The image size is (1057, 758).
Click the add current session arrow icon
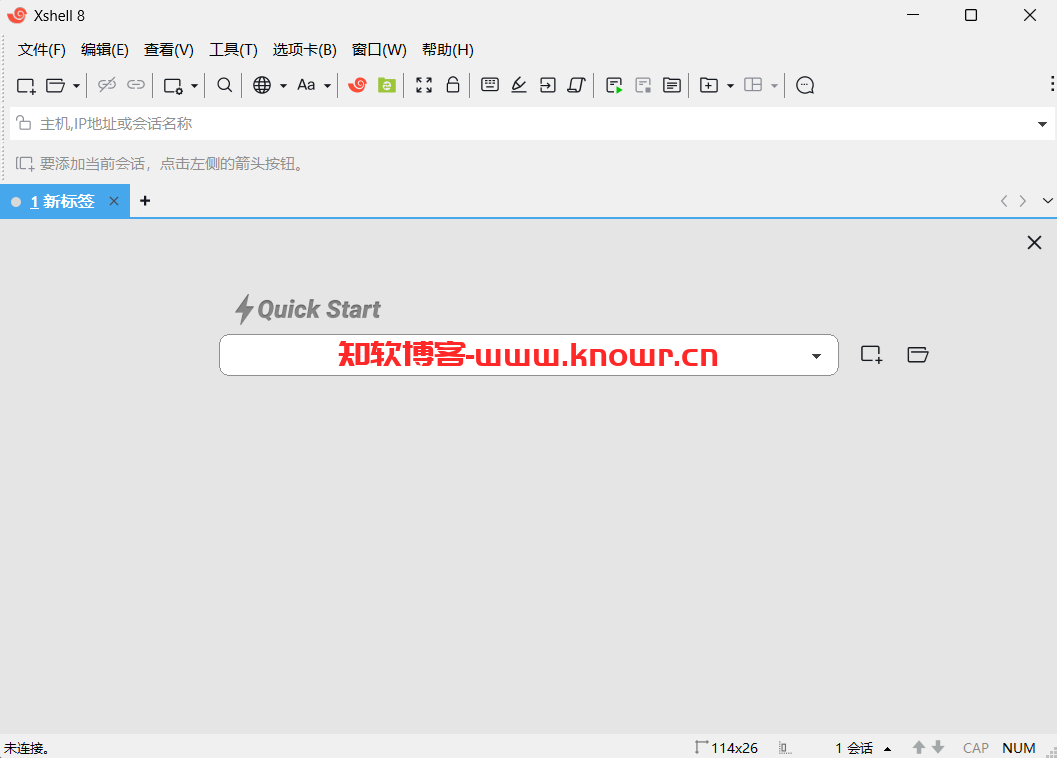pyautogui.click(x=25, y=164)
